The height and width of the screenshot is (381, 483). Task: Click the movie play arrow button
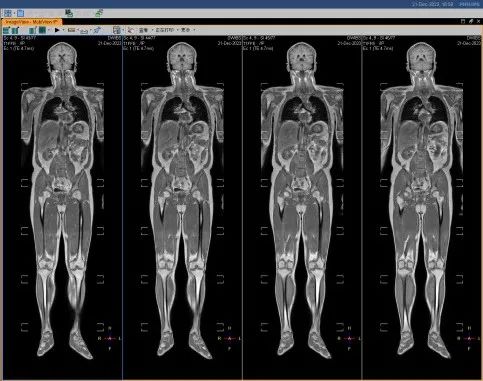(57, 30)
